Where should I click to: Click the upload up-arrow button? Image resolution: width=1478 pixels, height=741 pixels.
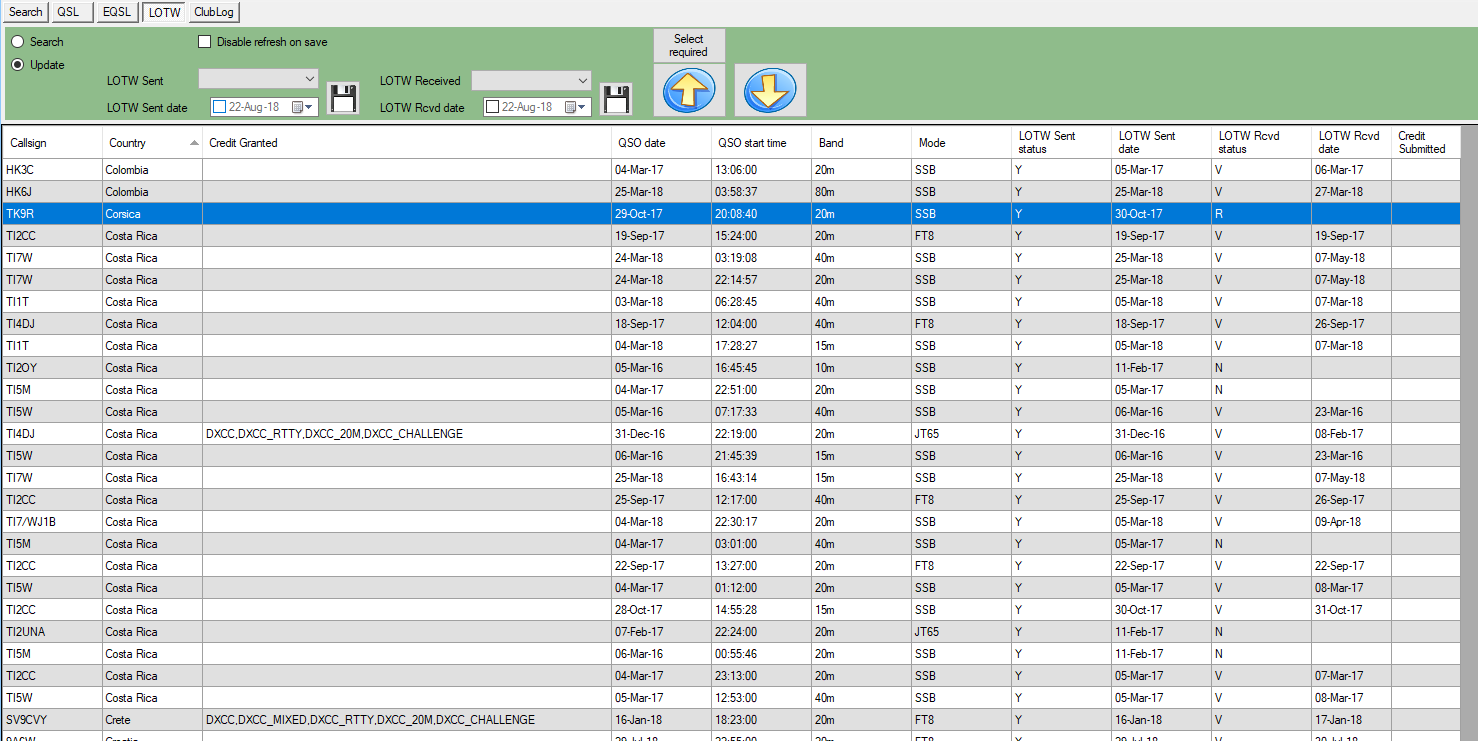click(x=690, y=90)
